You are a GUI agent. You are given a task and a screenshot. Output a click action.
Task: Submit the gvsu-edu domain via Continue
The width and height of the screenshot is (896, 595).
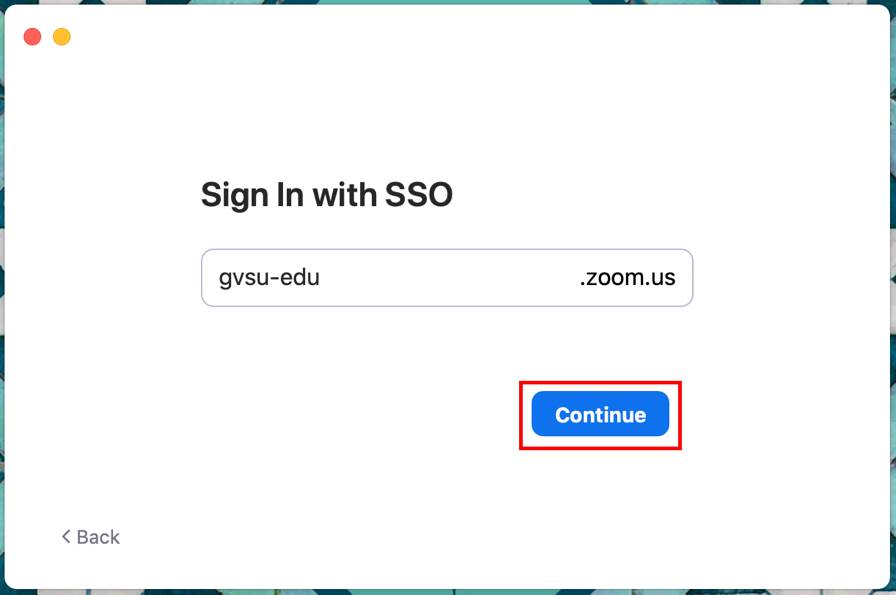click(x=600, y=414)
